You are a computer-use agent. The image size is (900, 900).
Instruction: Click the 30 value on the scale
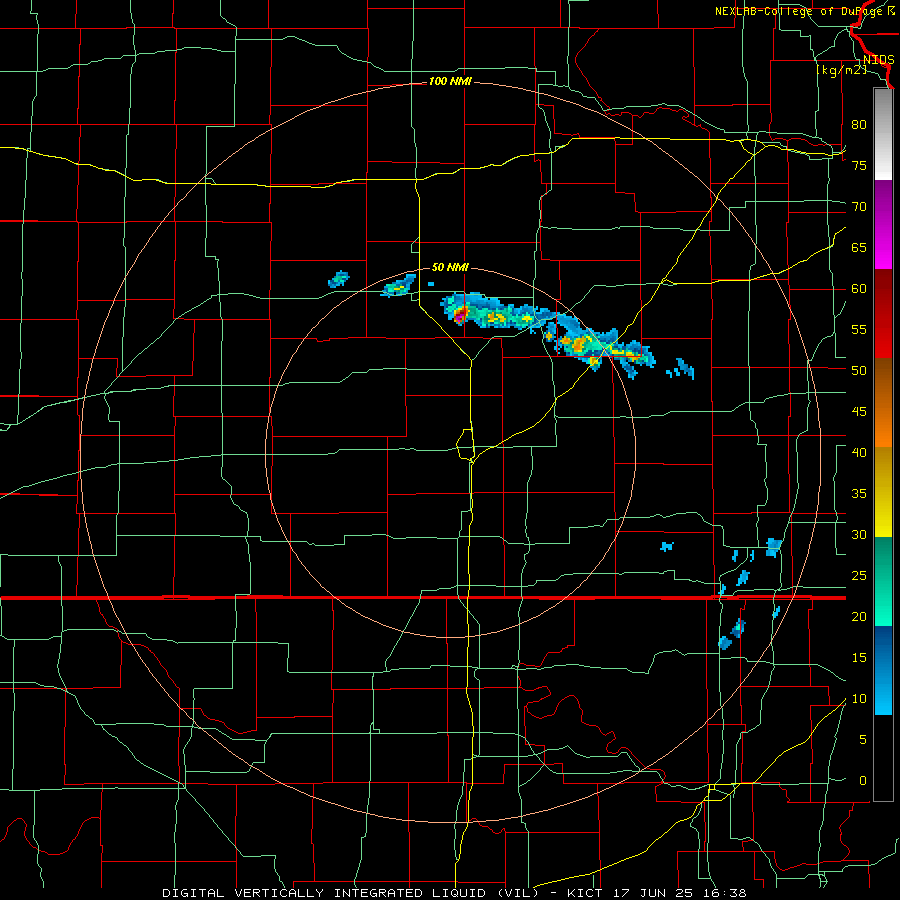[859, 534]
